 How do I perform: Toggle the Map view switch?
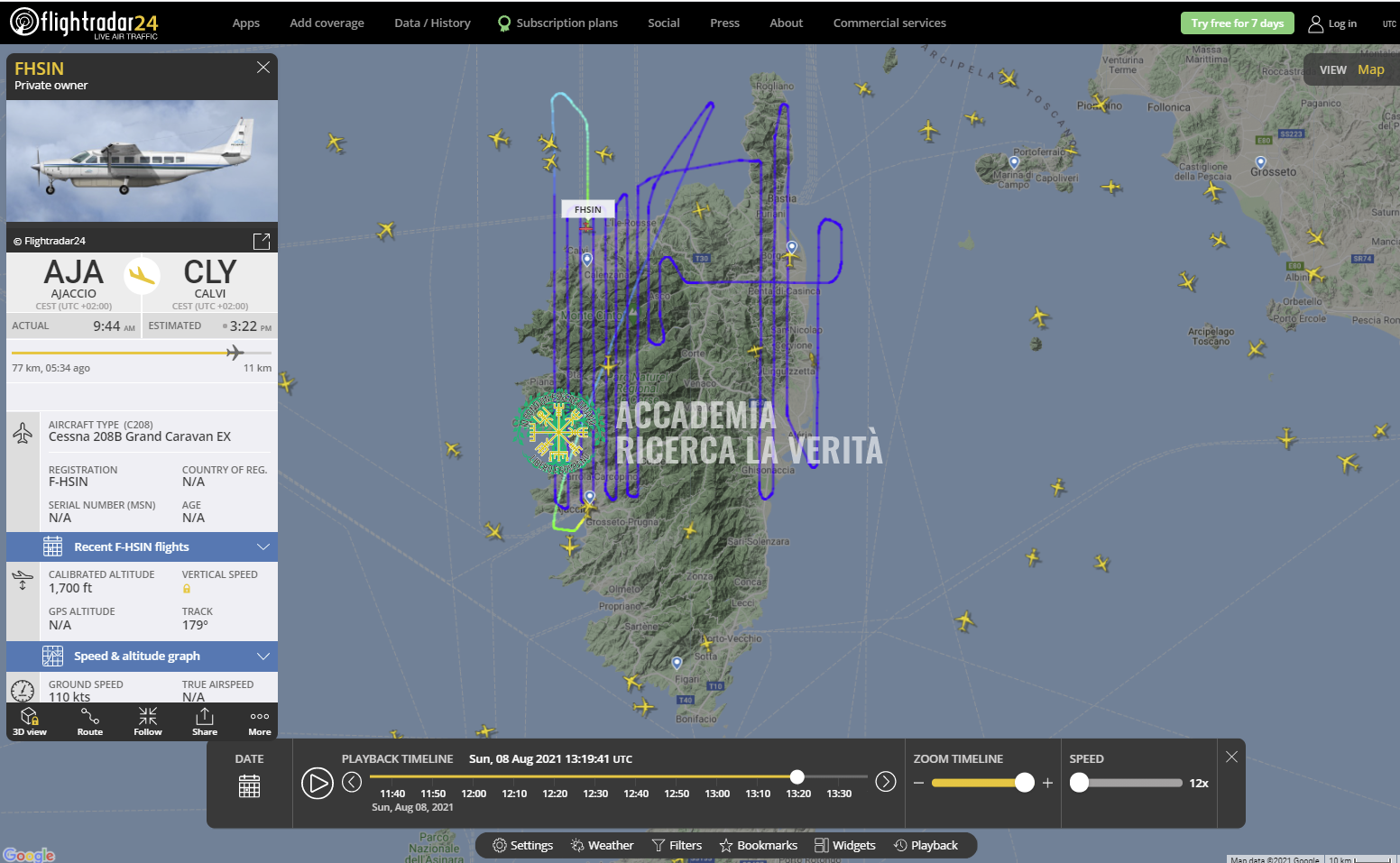tap(1370, 69)
